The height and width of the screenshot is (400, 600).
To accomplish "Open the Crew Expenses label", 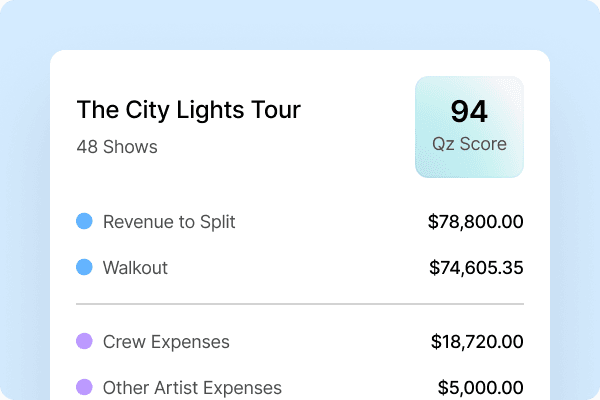I will coord(166,342).
